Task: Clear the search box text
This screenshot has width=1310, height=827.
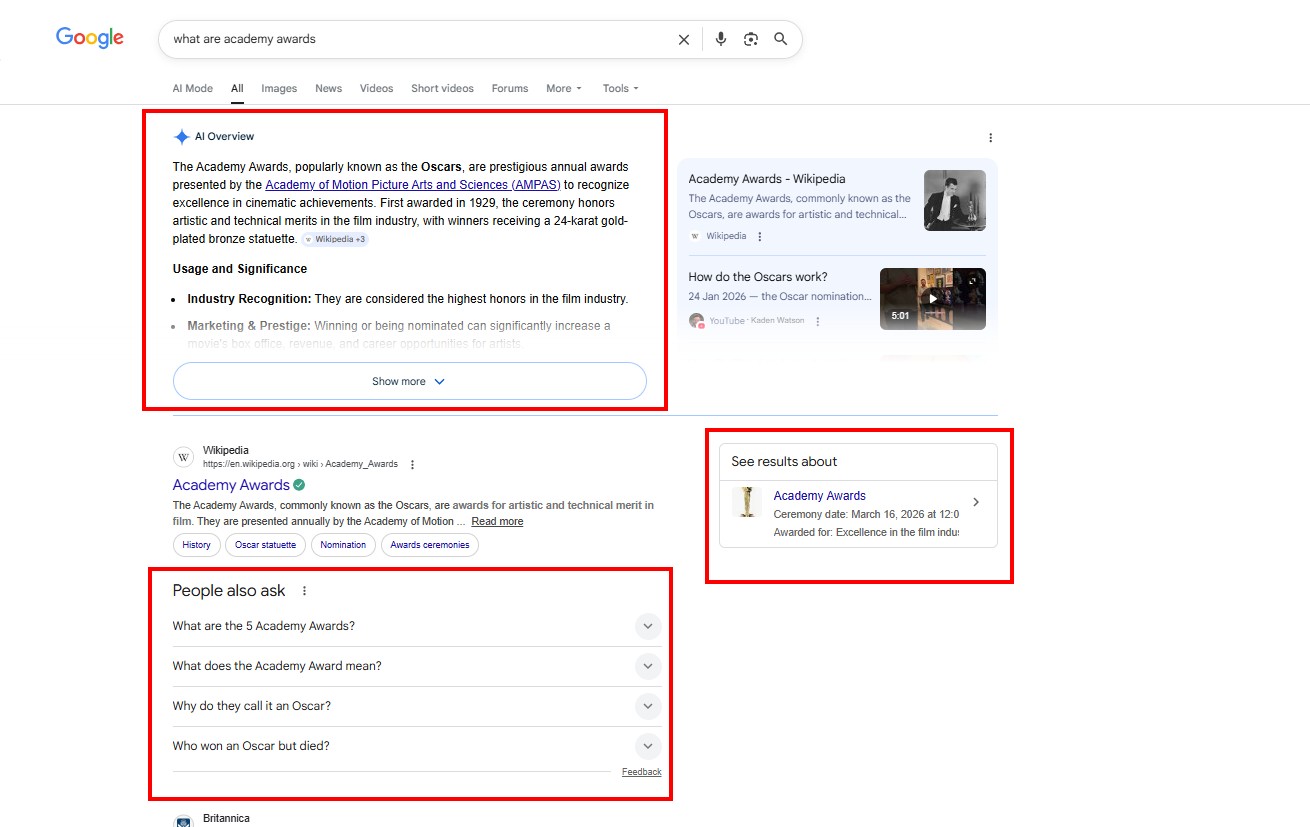Action: [684, 40]
